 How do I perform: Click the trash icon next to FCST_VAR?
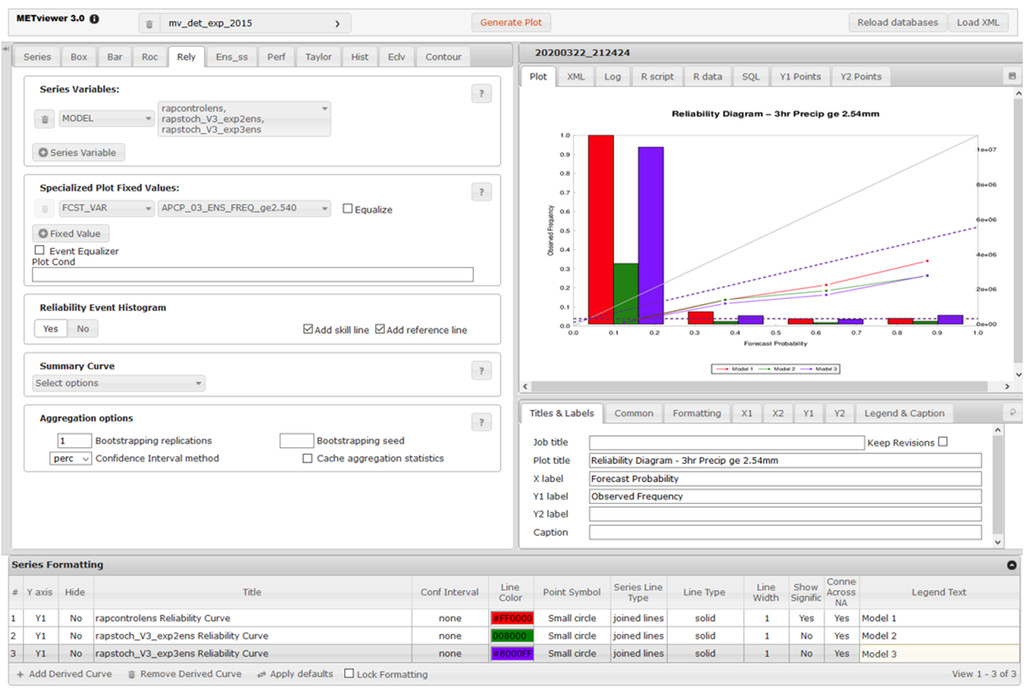tap(42, 208)
